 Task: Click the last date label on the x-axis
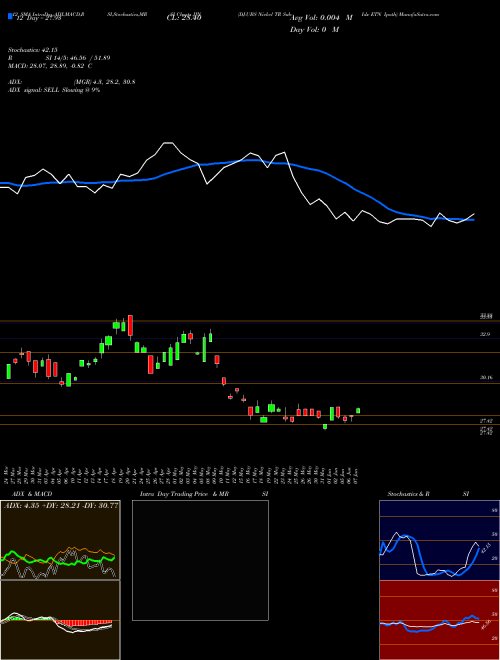coord(357,474)
